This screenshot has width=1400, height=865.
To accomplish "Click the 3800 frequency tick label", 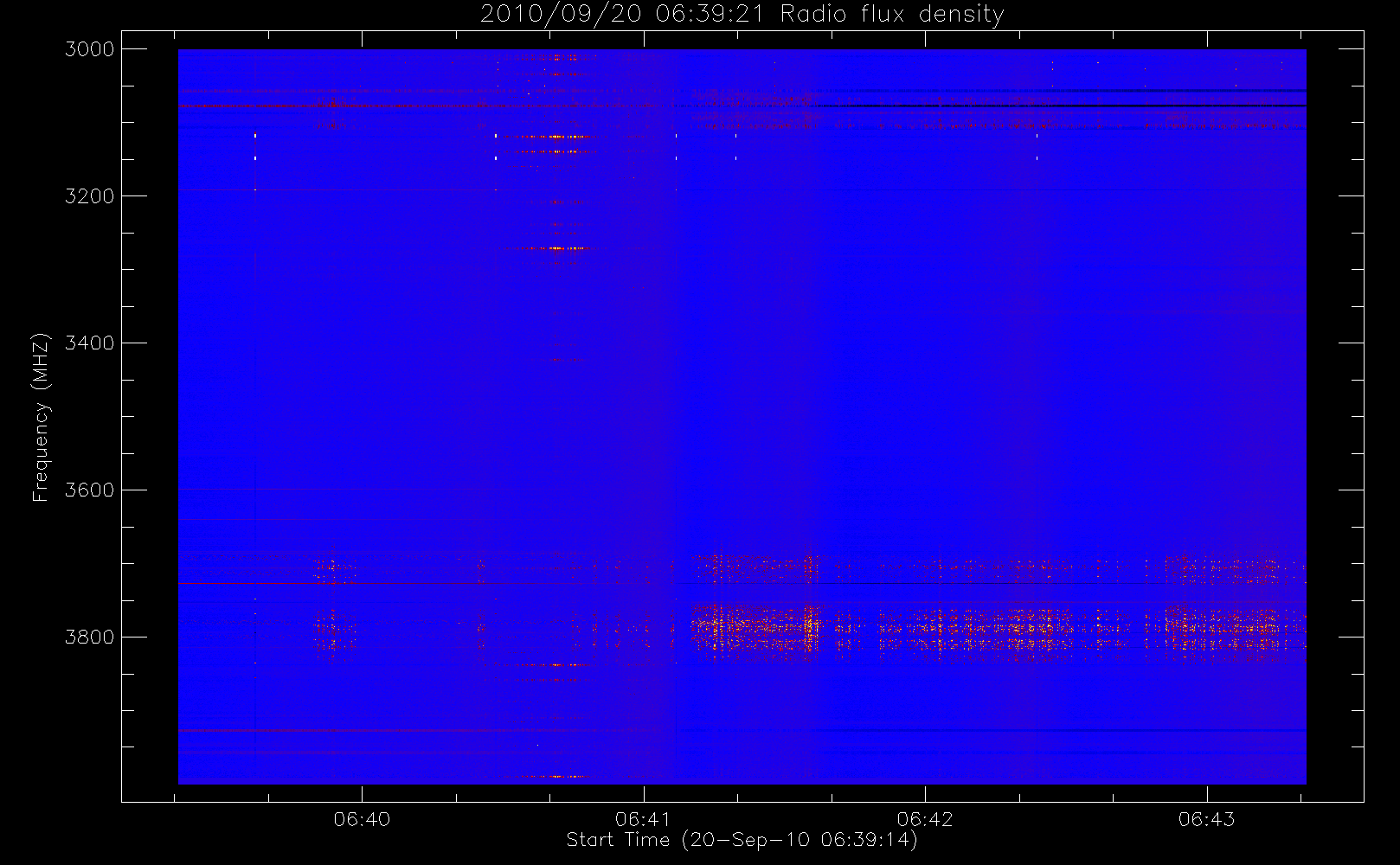I will [x=90, y=638].
